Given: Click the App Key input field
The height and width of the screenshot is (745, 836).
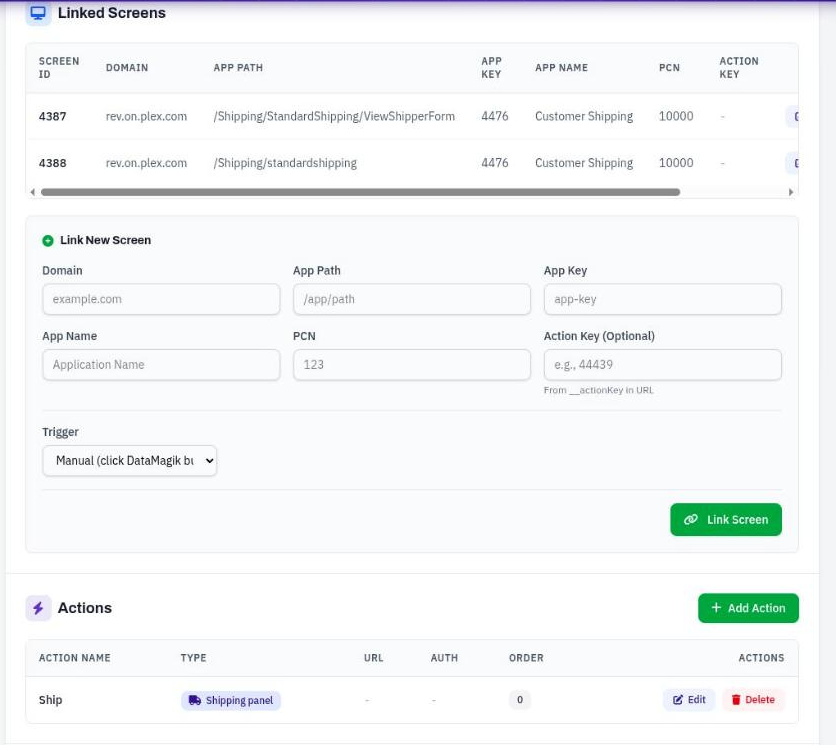Looking at the screenshot, I should click(663, 299).
